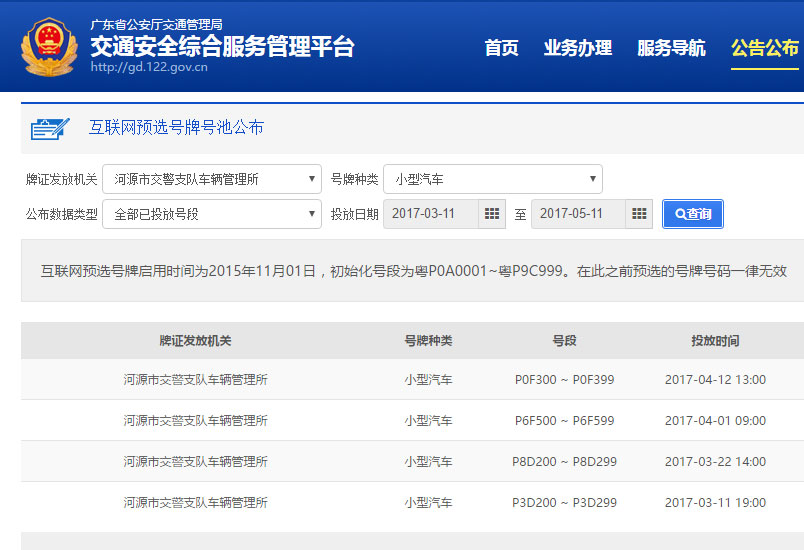Click 投放时间 column header
804x550 pixels.
tap(715, 340)
